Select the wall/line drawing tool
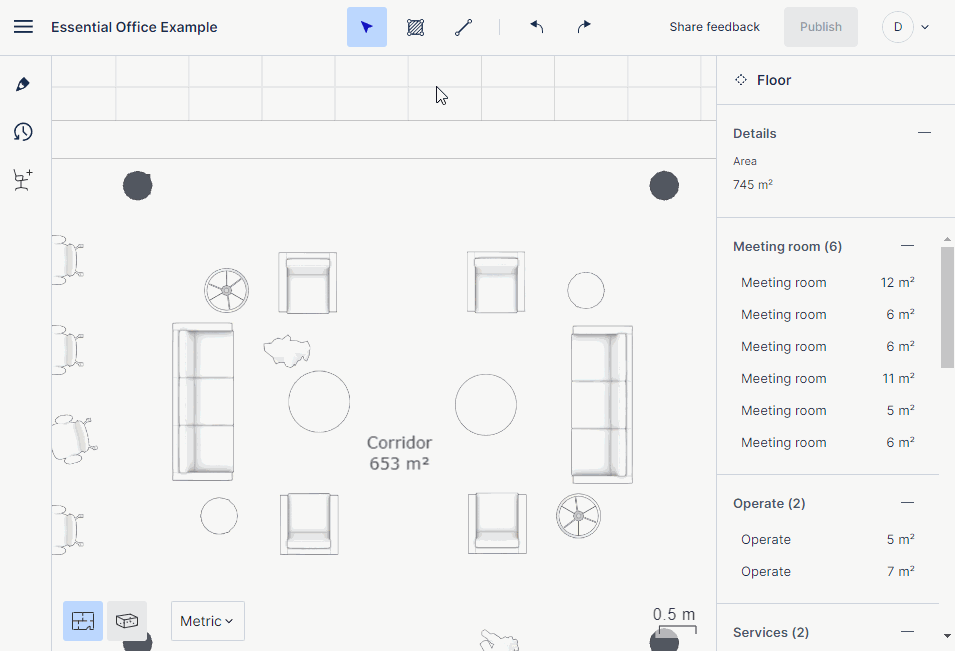Viewport: 955px width, 651px height. click(463, 27)
